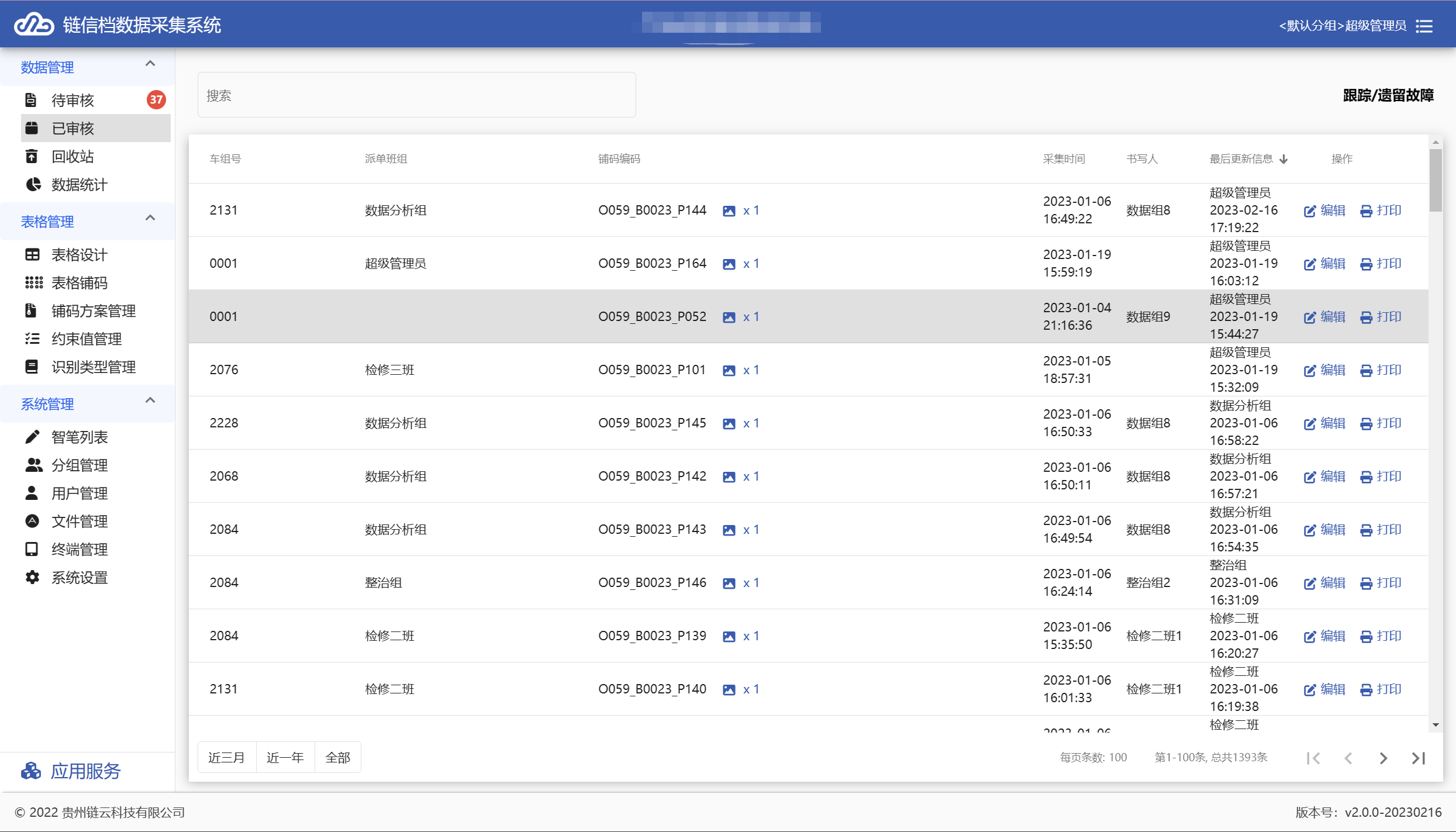The height and width of the screenshot is (832, 1456).
Task: Click the 系统设置 gear icon
Action: [x=32, y=578]
